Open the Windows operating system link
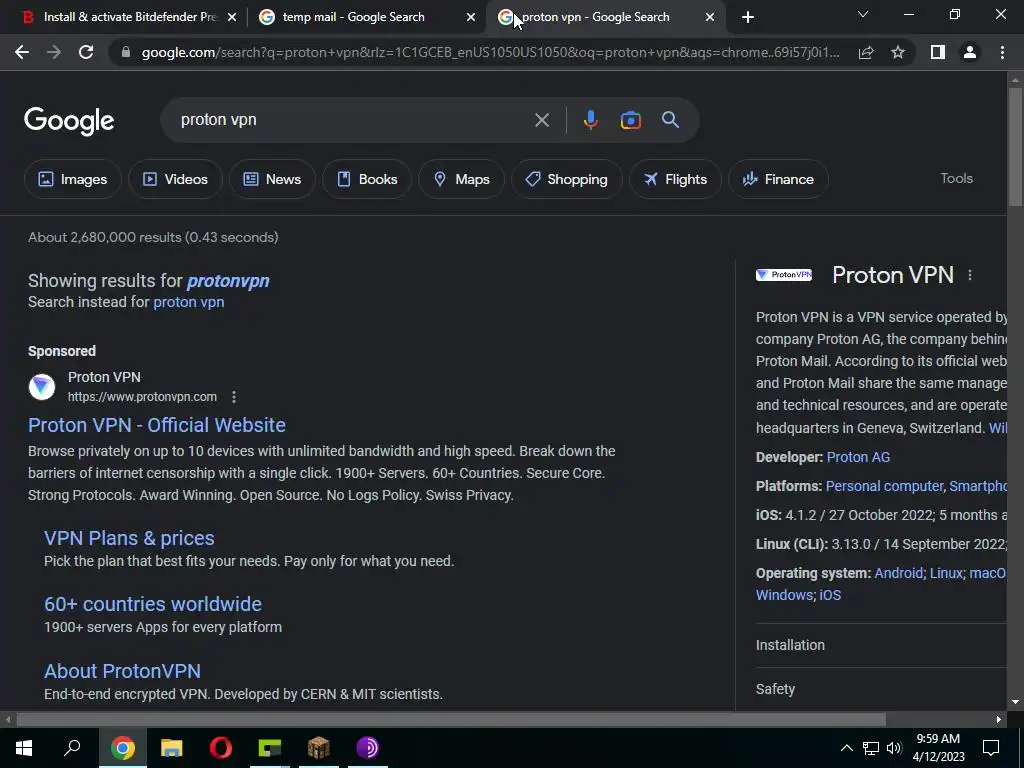The width and height of the screenshot is (1024, 768). coord(785,595)
